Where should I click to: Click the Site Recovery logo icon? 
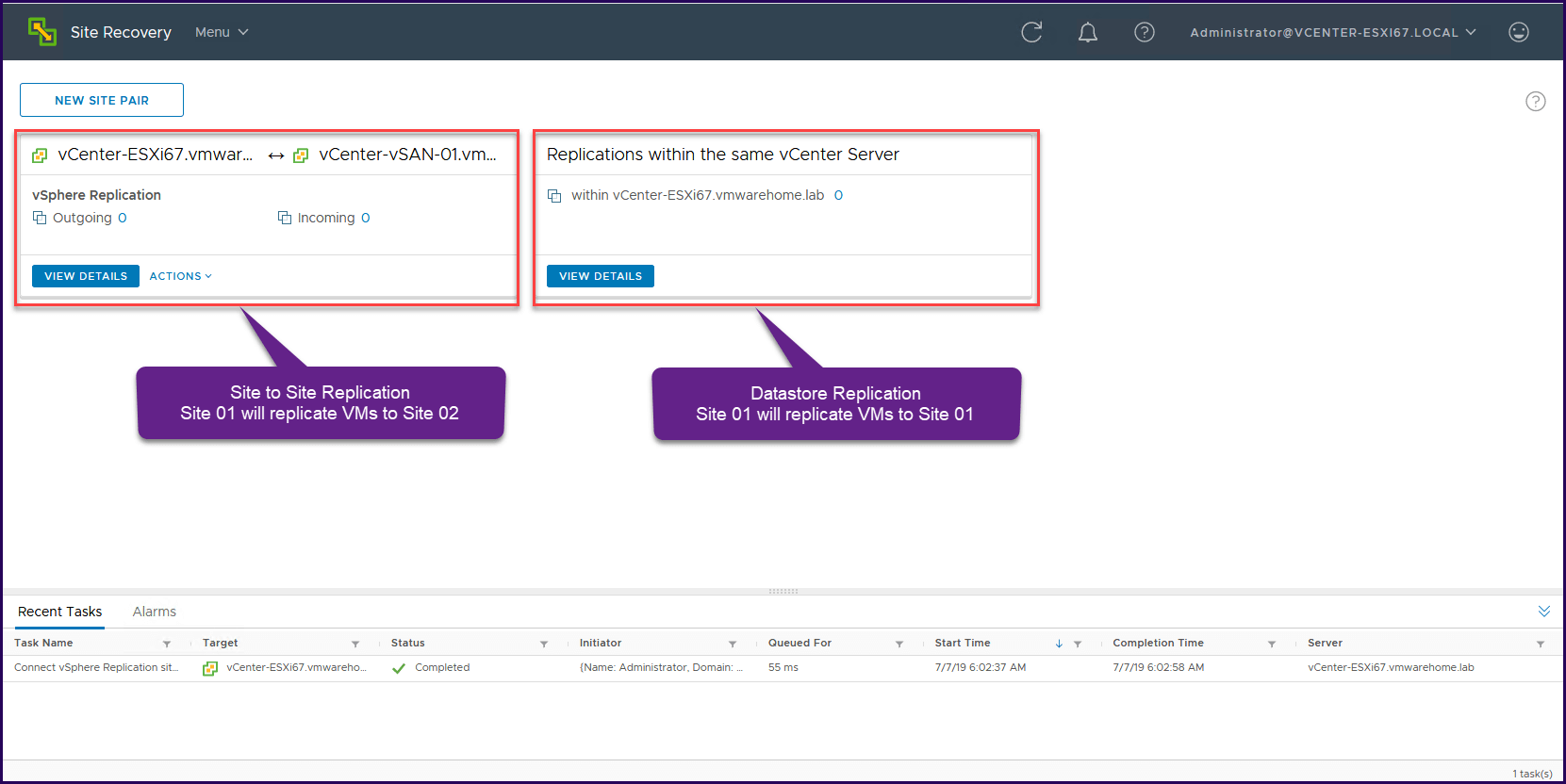42,31
